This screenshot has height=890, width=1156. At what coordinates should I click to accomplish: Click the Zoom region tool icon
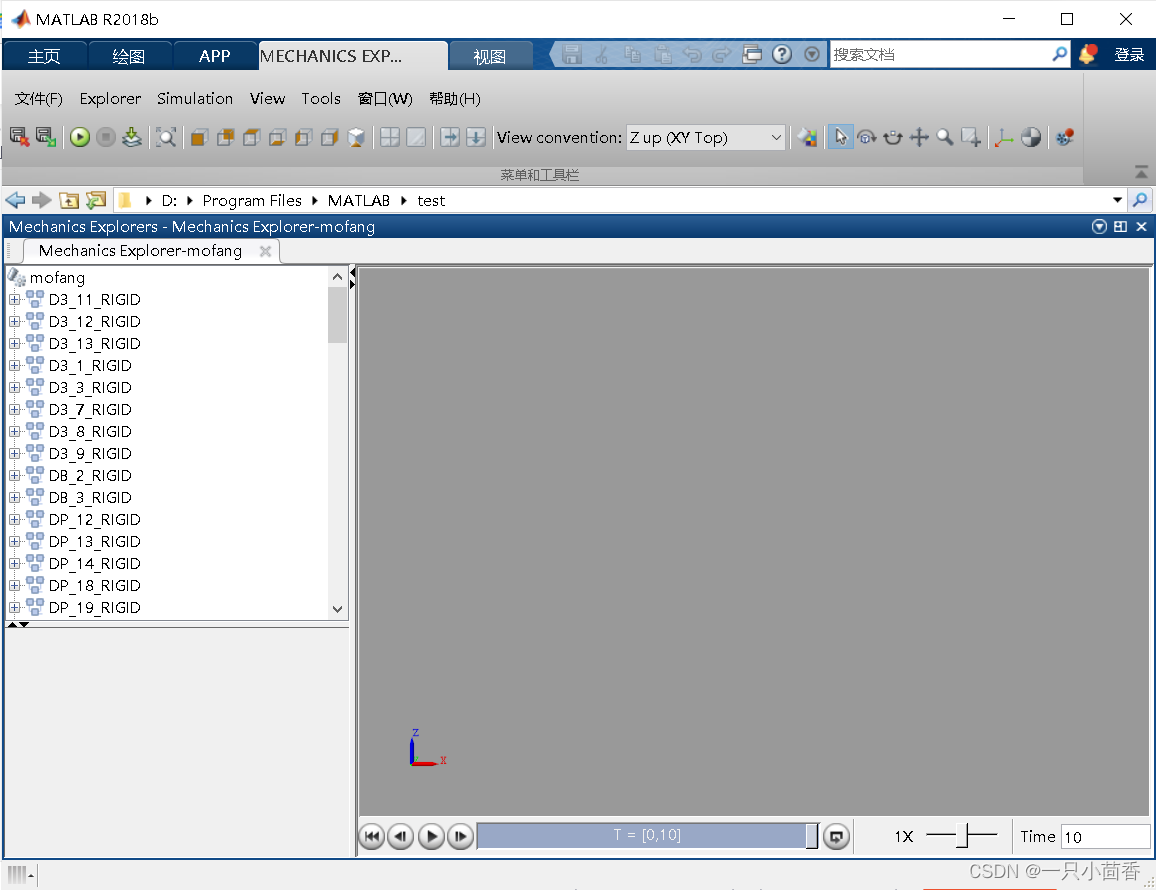969,137
